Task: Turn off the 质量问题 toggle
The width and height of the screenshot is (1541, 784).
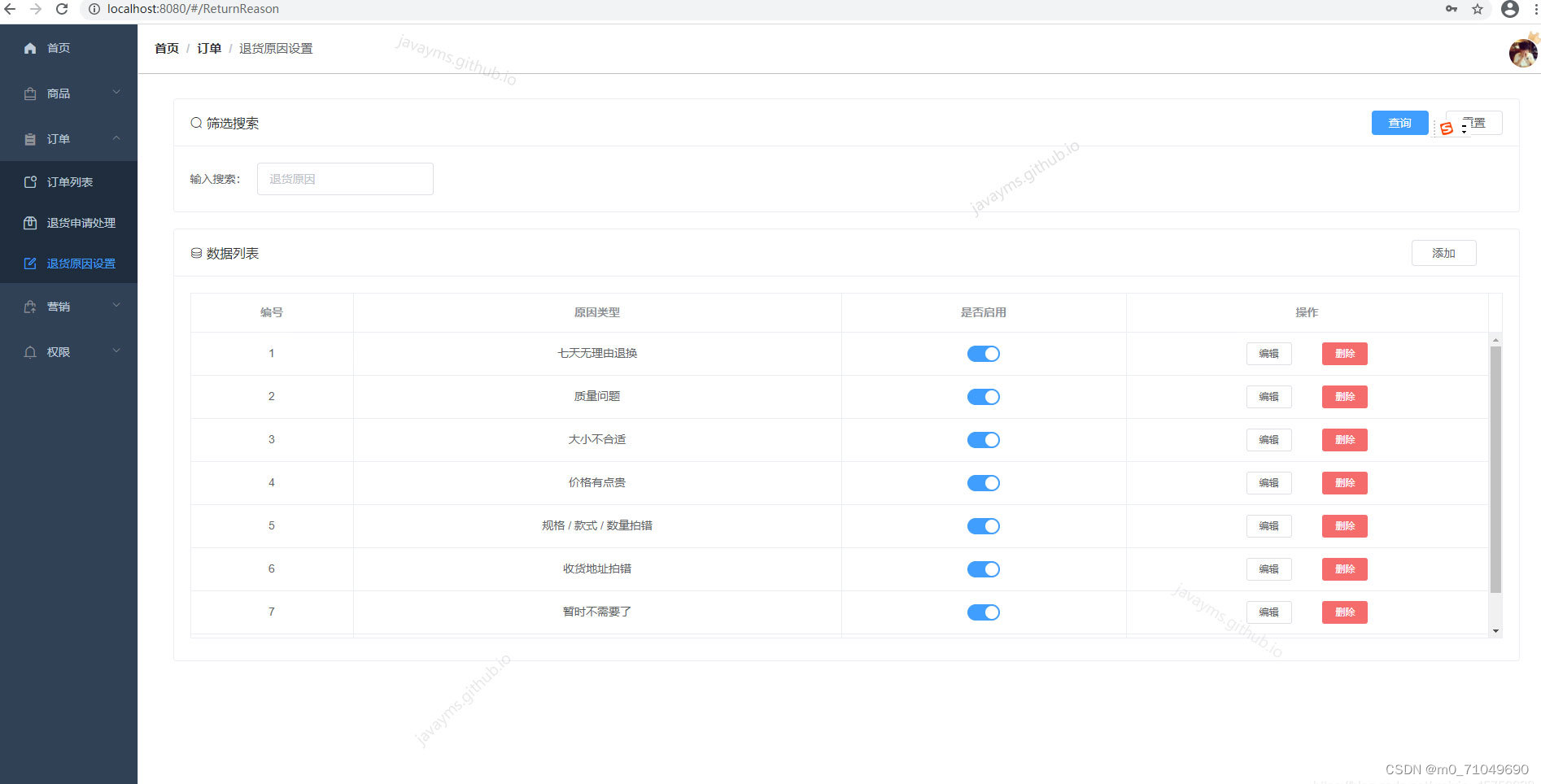Action: [x=983, y=396]
